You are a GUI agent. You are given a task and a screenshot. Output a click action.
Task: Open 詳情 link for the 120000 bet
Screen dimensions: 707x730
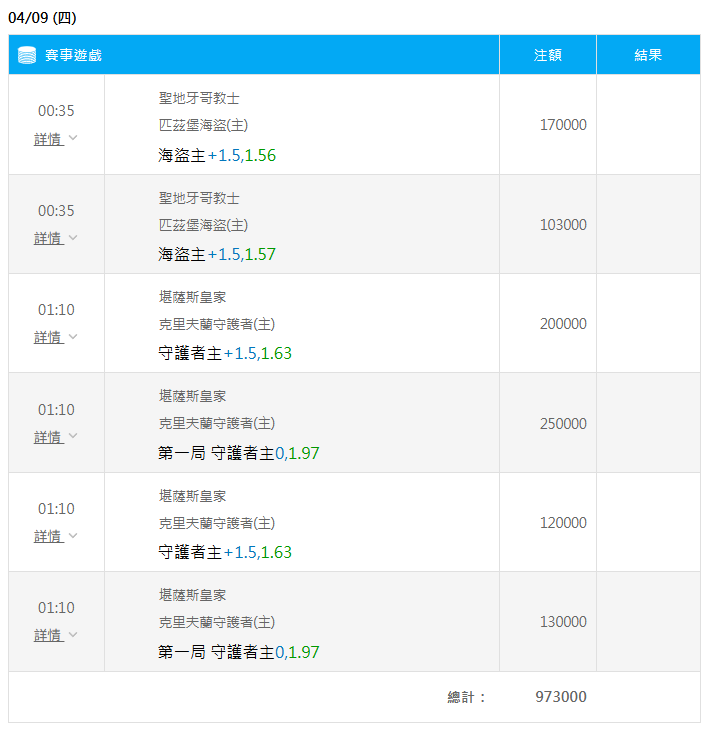[x=48, y=536]
